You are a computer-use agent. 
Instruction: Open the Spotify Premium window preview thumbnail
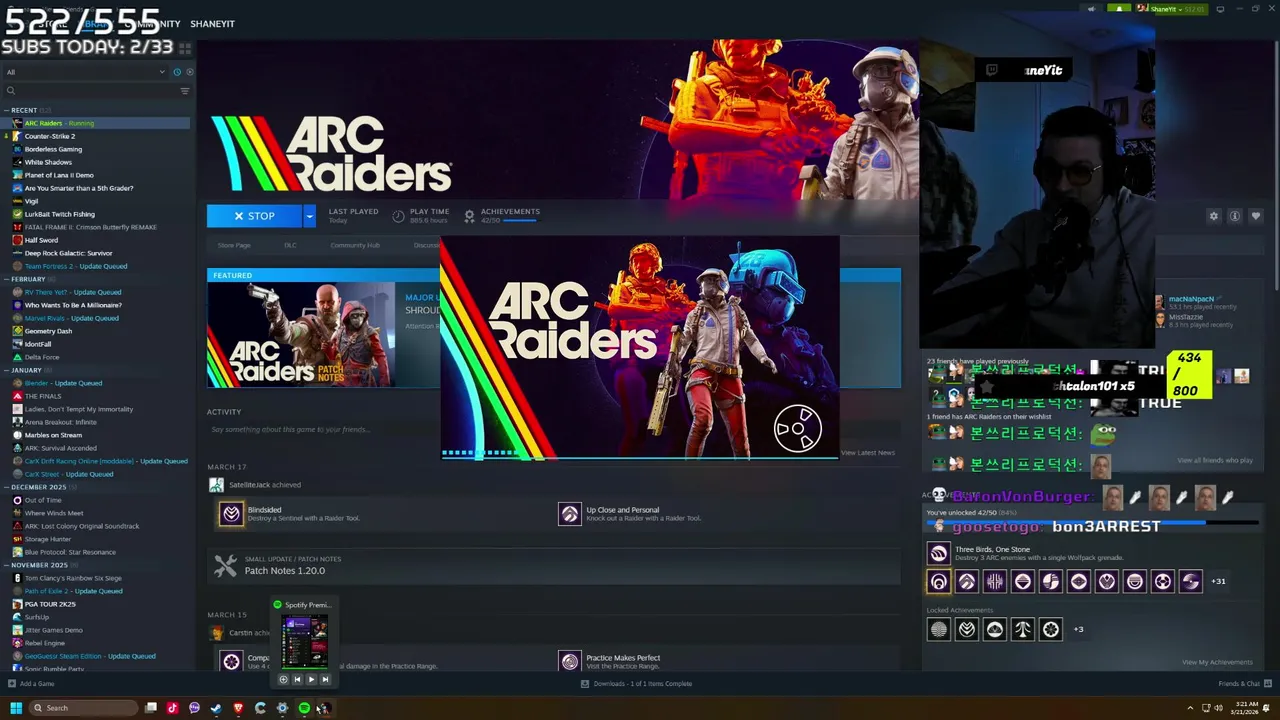coord(305,641)
